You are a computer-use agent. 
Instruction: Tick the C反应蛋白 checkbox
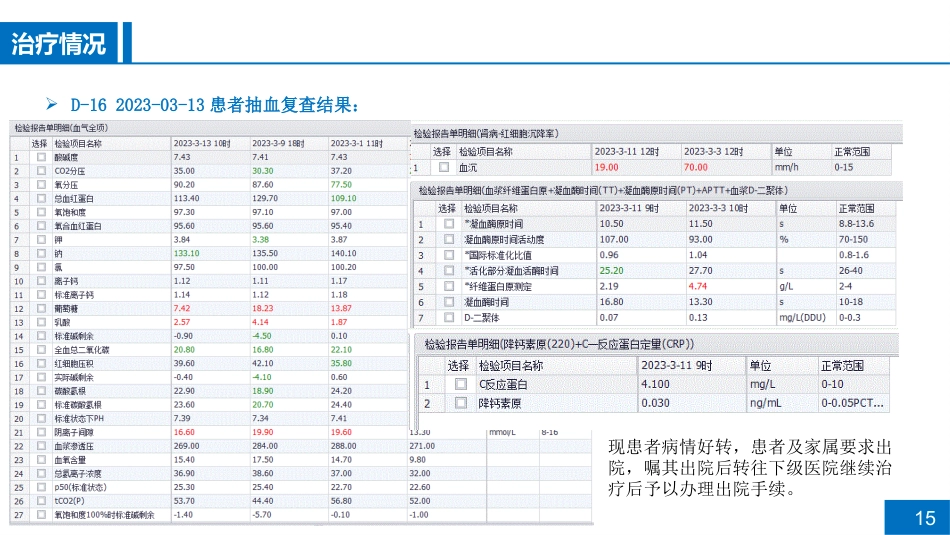click(x=460, y=384)
